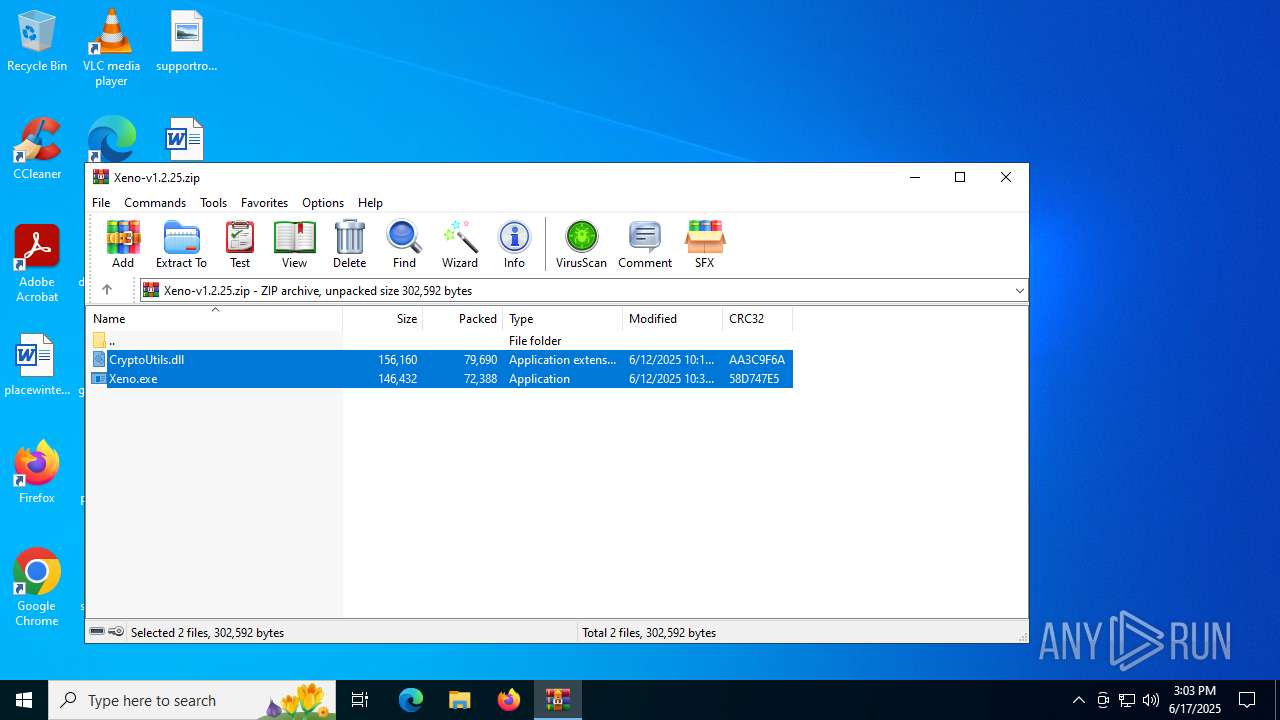Show hidden system tray icons chevron
Screen dimensions: 1280x720
(x=1078, y=700)
